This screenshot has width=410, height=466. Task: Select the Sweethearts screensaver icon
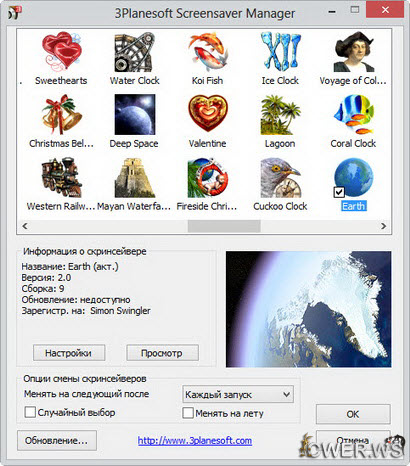61,52
